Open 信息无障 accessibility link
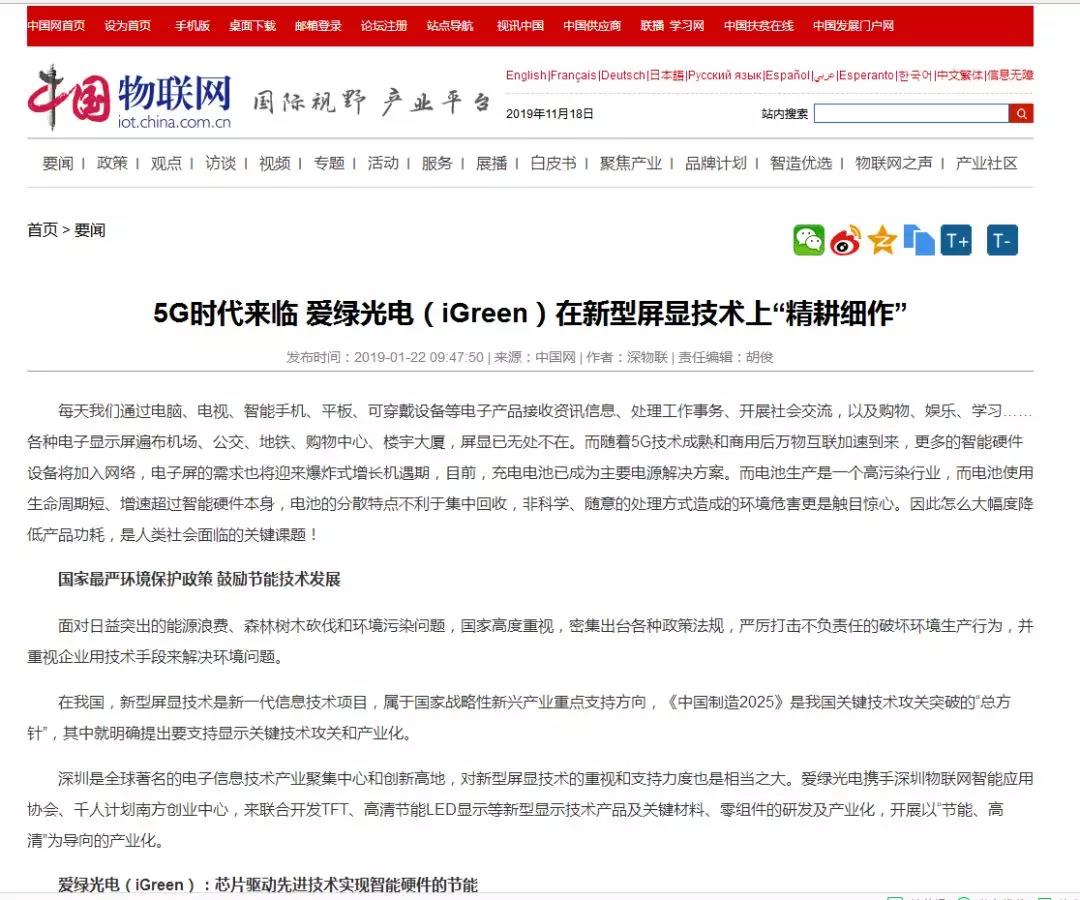 1010,75
